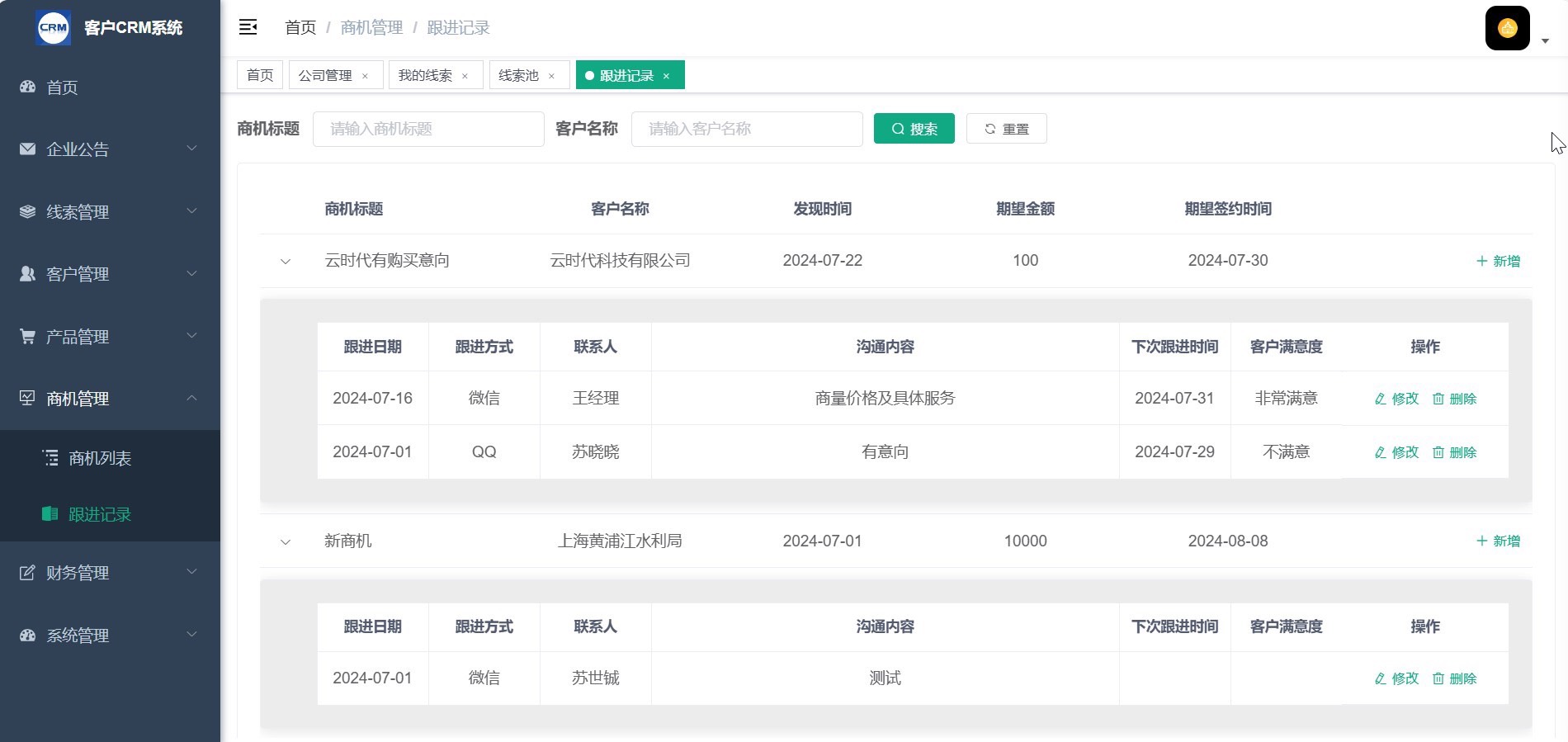
Task: Expand the 财务管理 sidebar menu
Action: click(x=110, y=573)
